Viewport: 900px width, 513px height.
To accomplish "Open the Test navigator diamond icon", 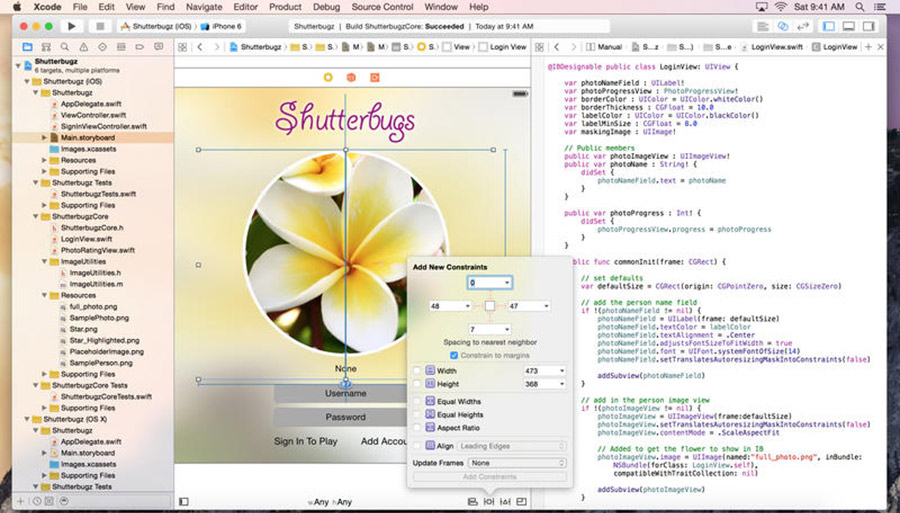I will coord(102,47).
